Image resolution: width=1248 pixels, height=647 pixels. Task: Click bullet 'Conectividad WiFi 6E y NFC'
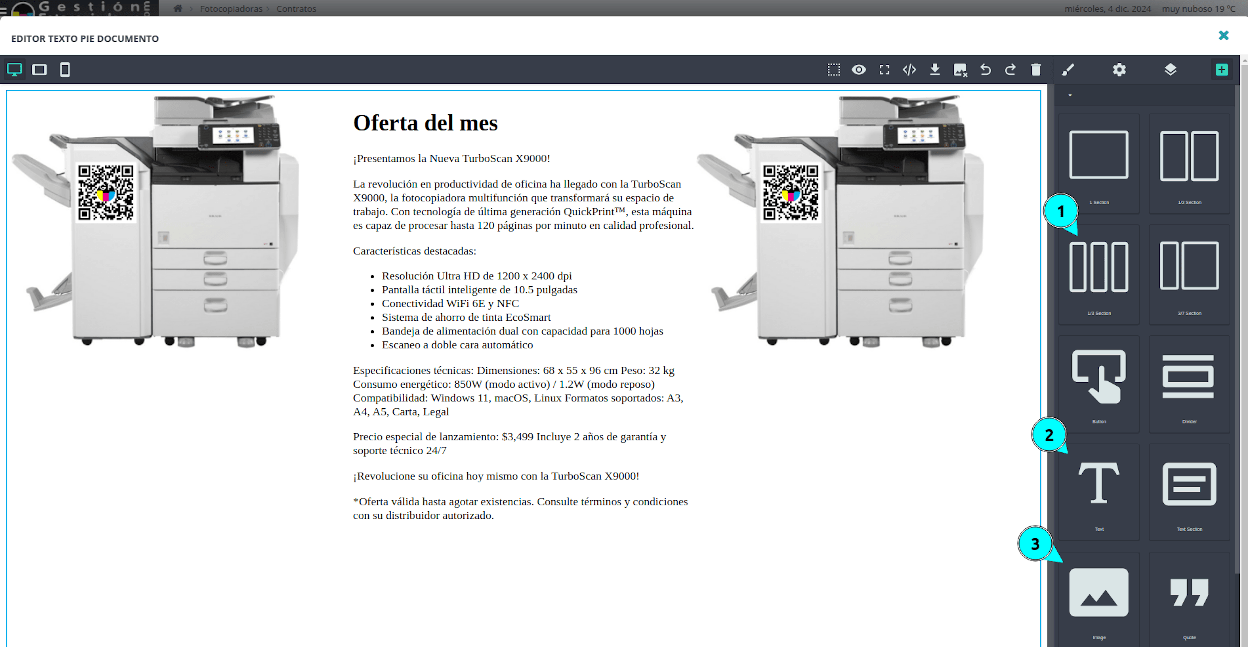(450, 303)
